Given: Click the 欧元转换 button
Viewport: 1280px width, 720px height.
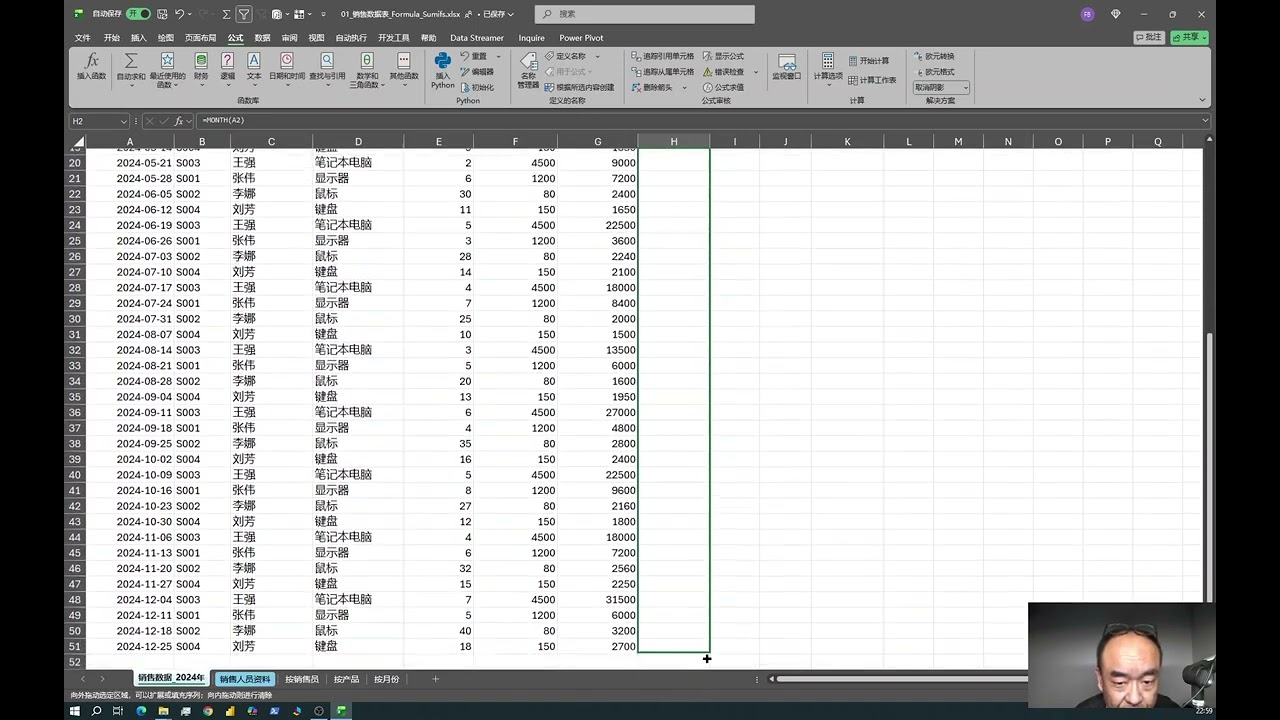Looking at the screenshot, I should click(x=934, y=56).
